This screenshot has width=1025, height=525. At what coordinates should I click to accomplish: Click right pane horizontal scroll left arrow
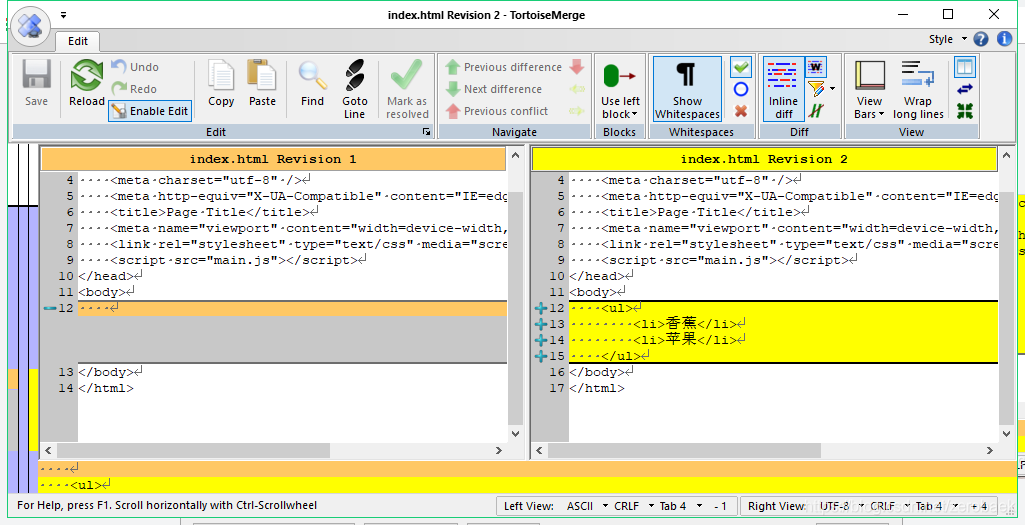click(x=539, y=450)
